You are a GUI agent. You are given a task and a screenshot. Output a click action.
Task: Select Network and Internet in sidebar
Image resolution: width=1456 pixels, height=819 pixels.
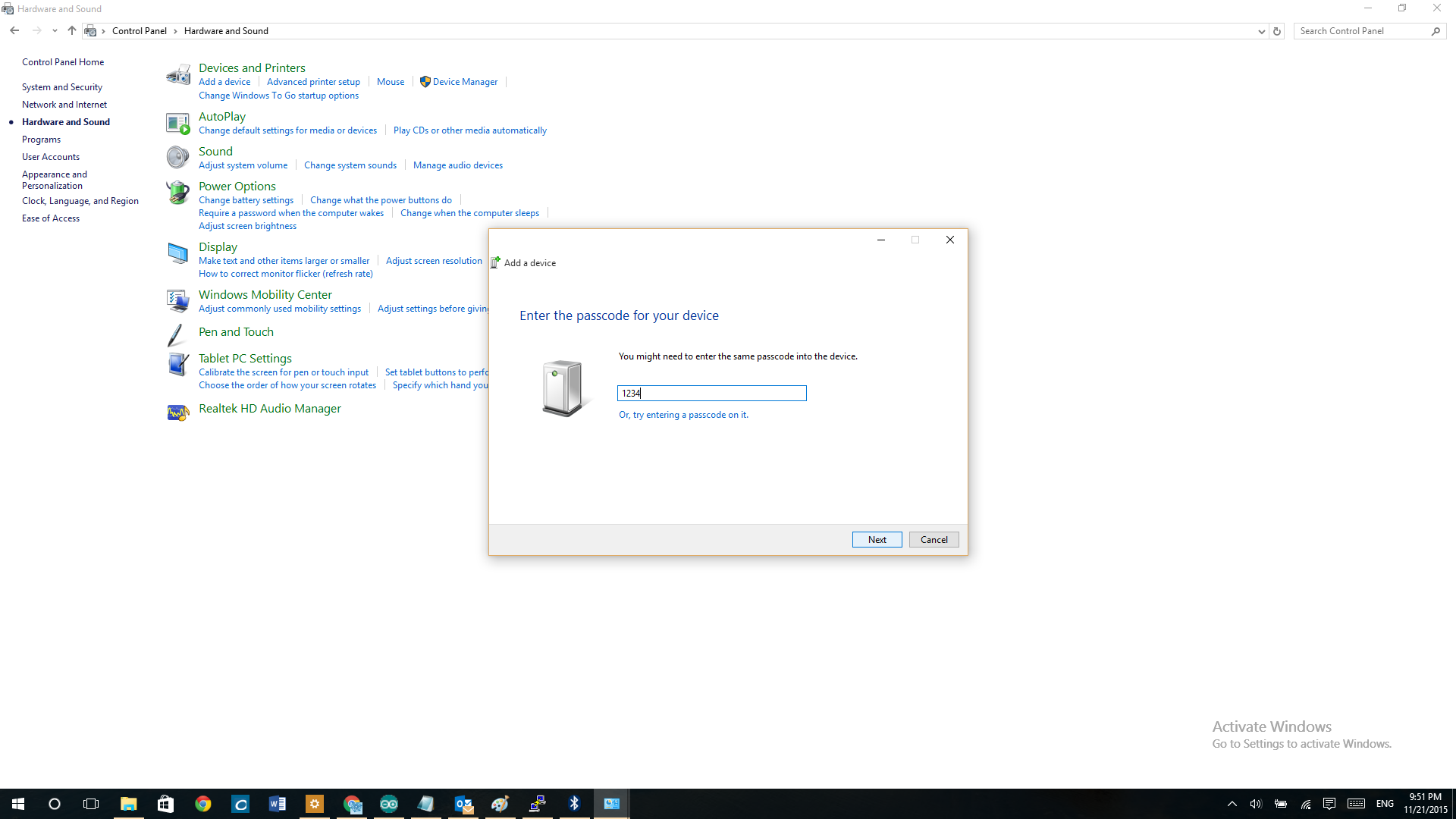(x=64, y=105)
